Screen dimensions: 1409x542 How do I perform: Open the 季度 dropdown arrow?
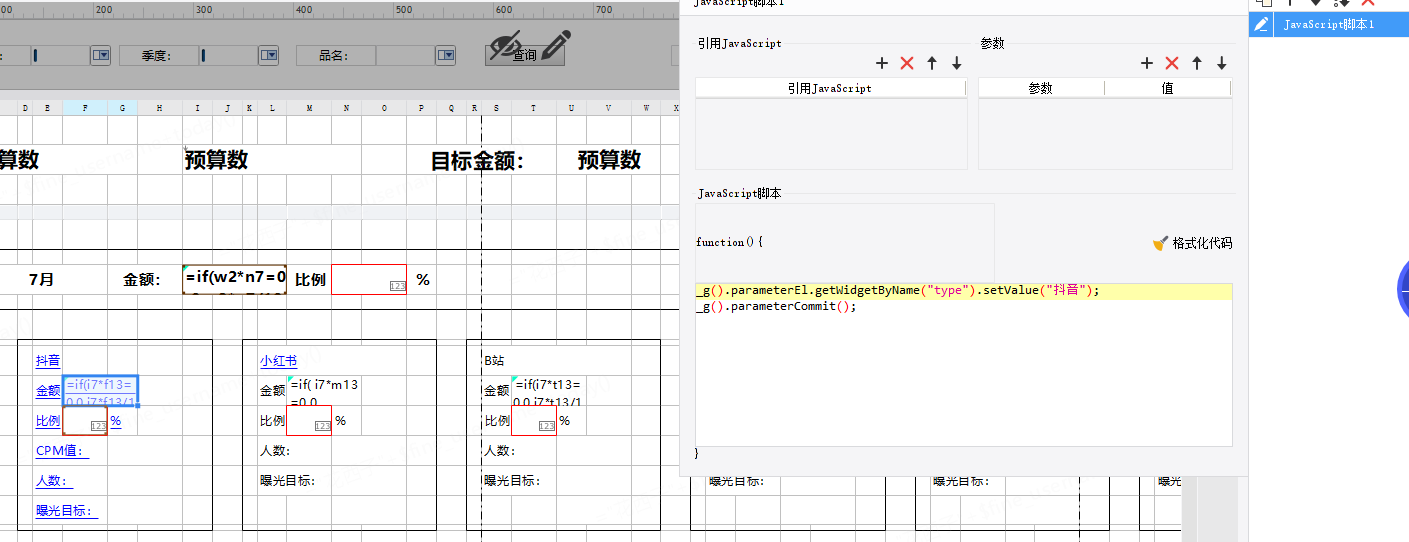(269, 56)
